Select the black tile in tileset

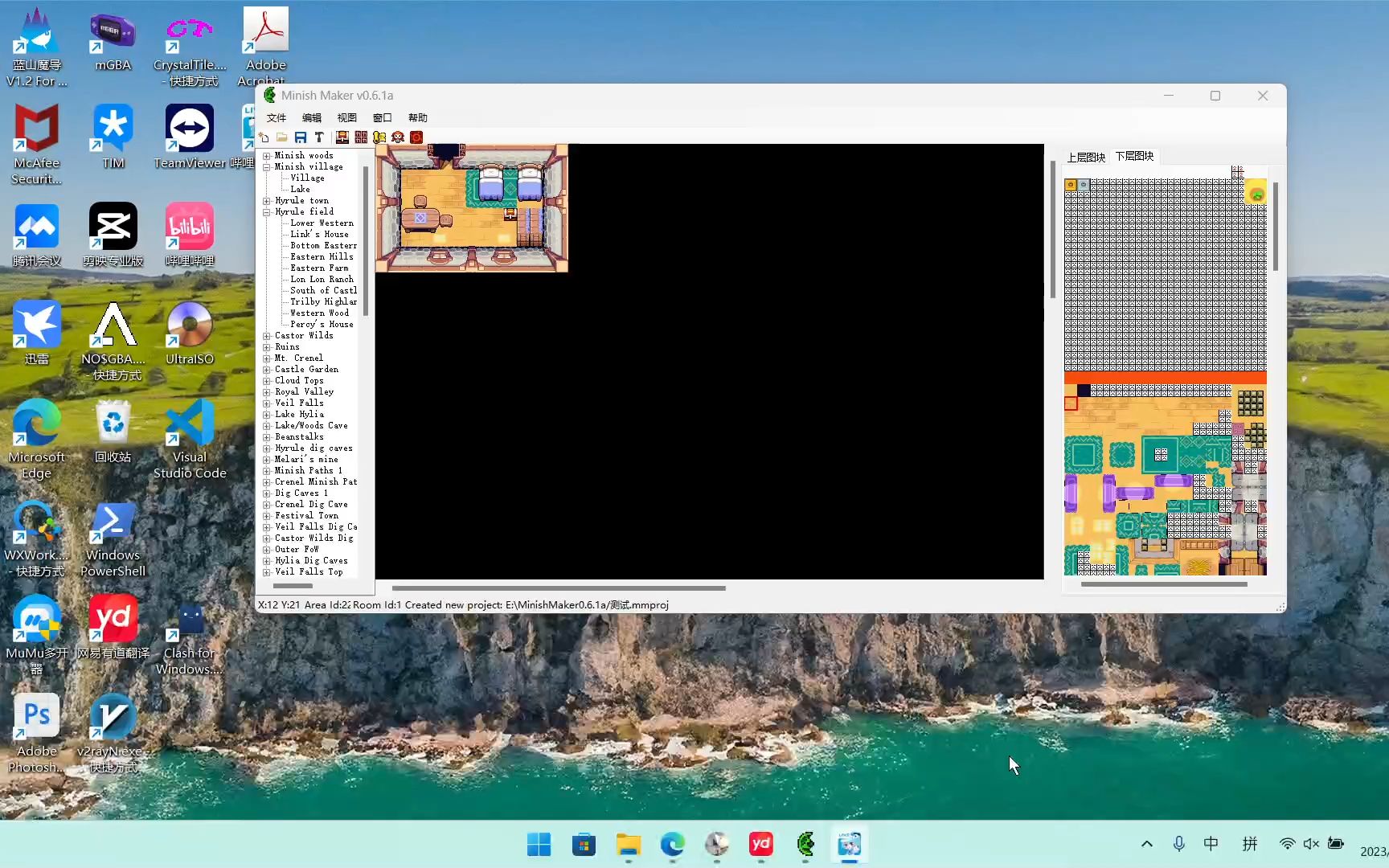pos(1084,391)
